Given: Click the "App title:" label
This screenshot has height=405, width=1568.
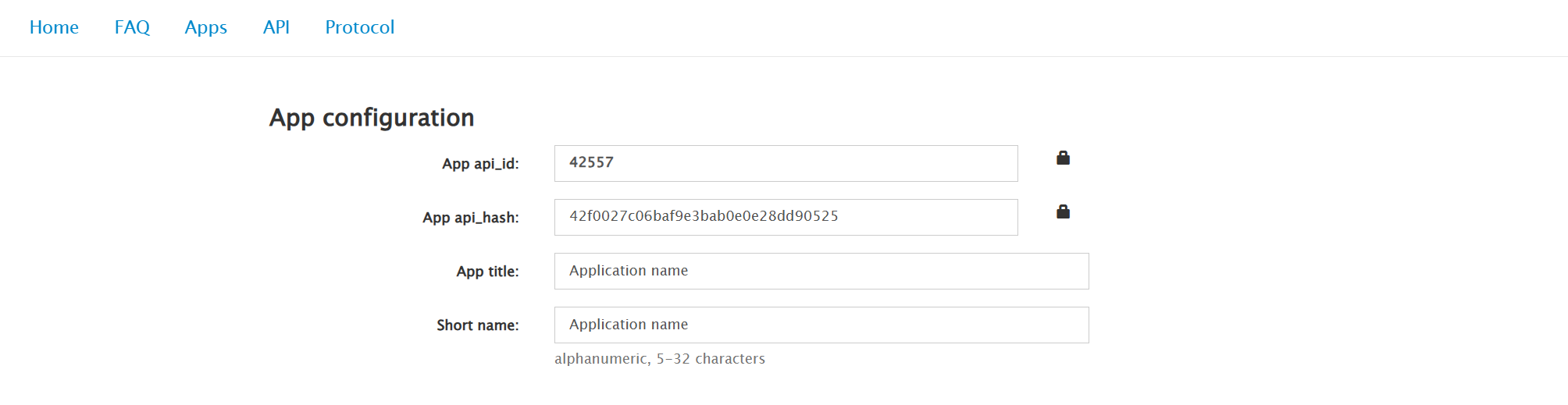Looking at the screenshot, I should point(488,272).
